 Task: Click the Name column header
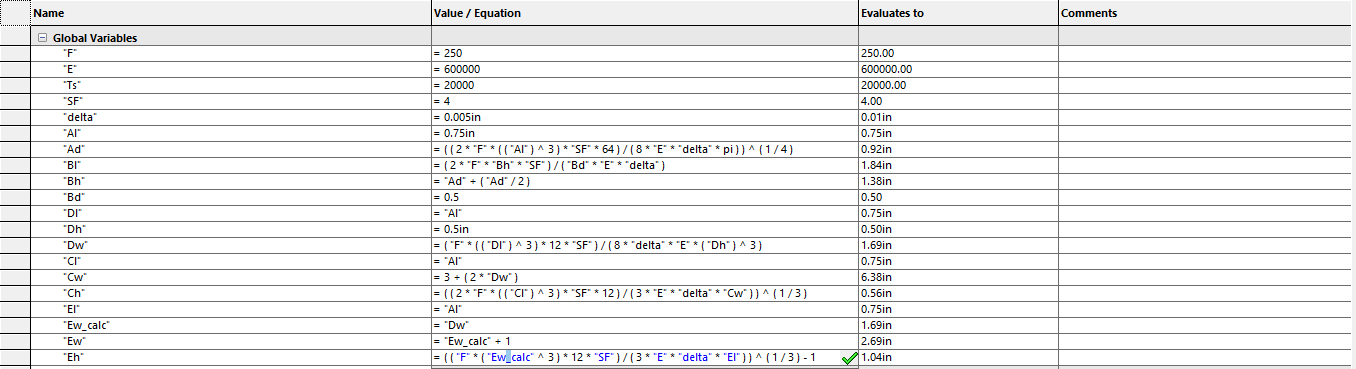[230, 13]
